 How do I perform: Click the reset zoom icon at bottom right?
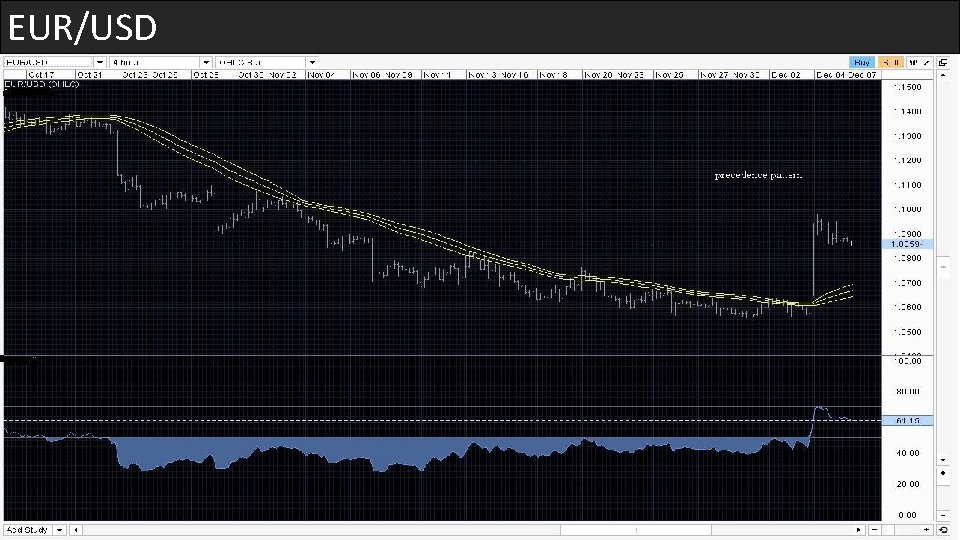coord(943,530)
